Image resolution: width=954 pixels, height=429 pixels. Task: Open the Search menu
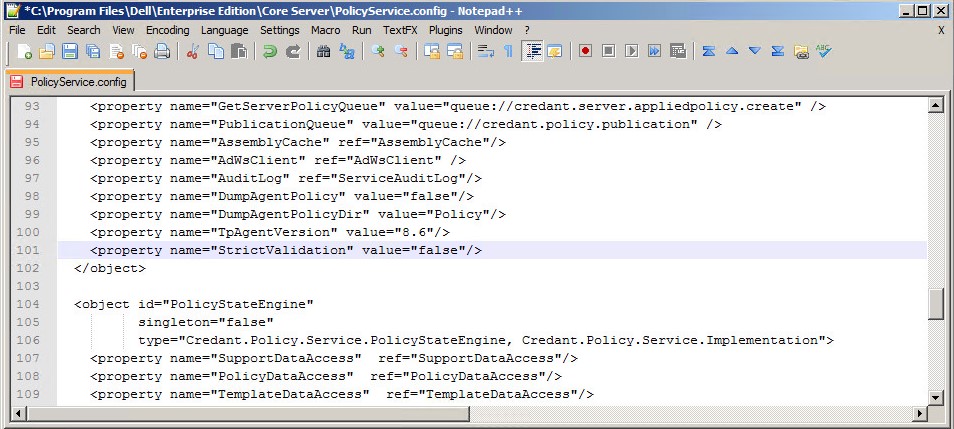click(x=83, y=30)
